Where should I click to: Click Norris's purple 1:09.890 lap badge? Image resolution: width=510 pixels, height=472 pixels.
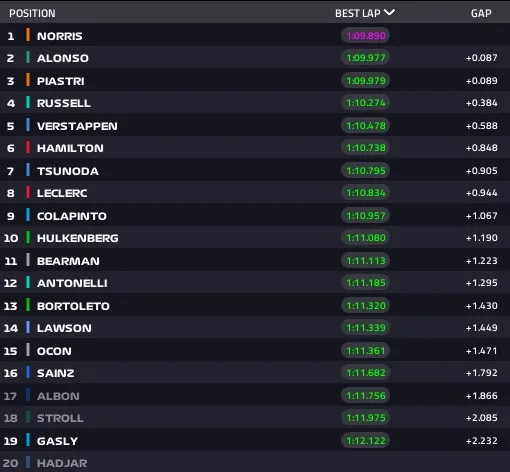tap(366, 35)
